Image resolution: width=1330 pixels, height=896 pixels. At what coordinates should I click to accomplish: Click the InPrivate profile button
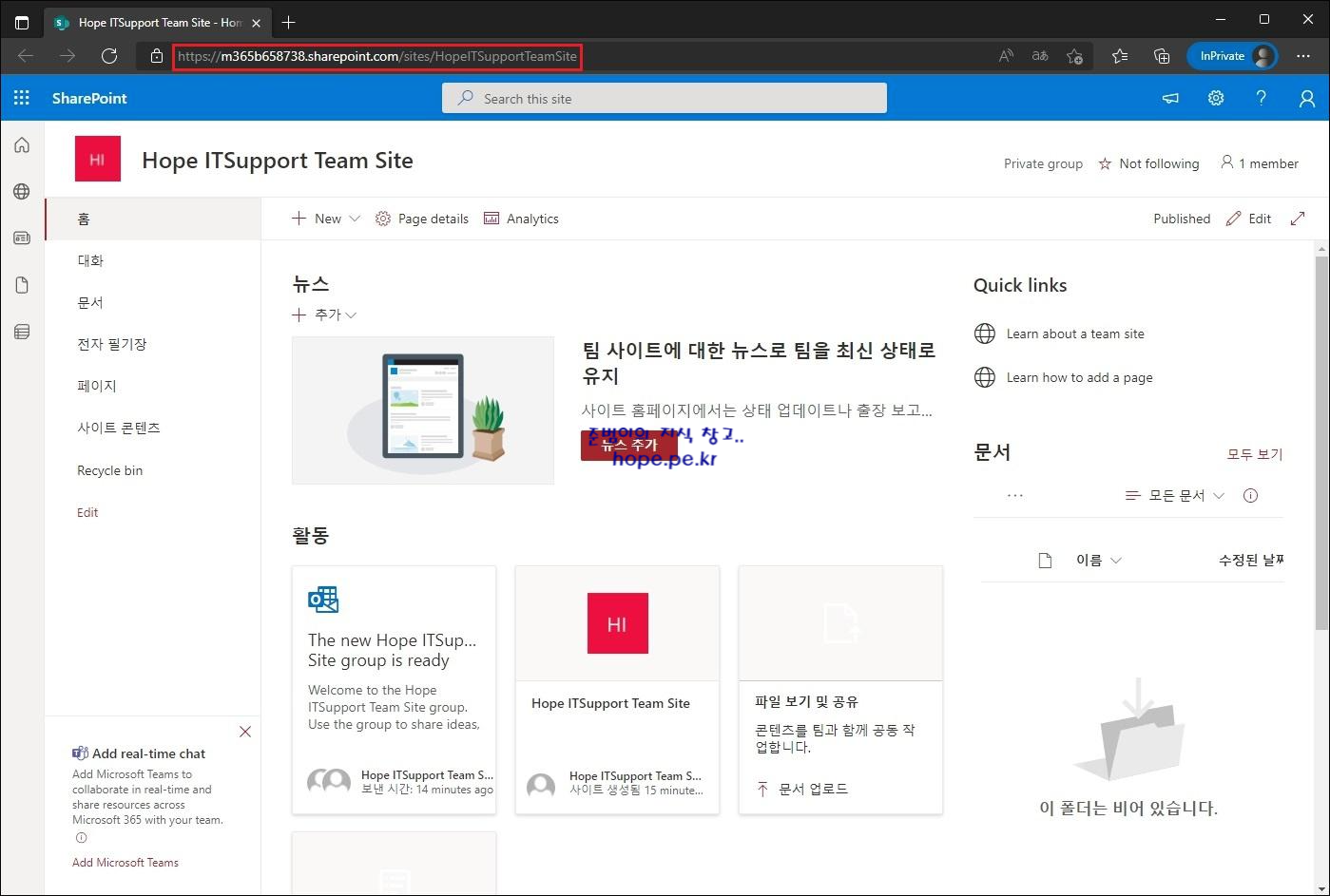point(1232,56)
